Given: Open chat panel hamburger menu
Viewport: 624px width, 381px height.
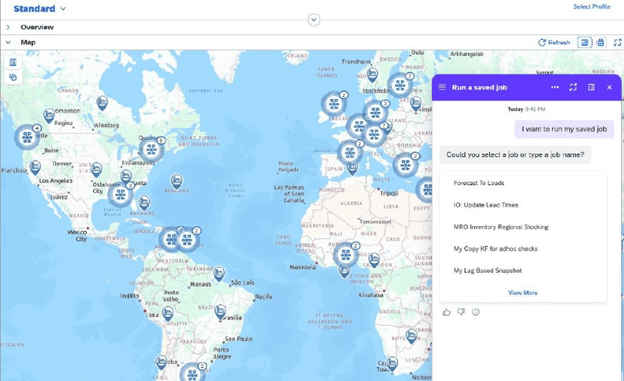Looking at the screenshot, I should click(442, 87).
